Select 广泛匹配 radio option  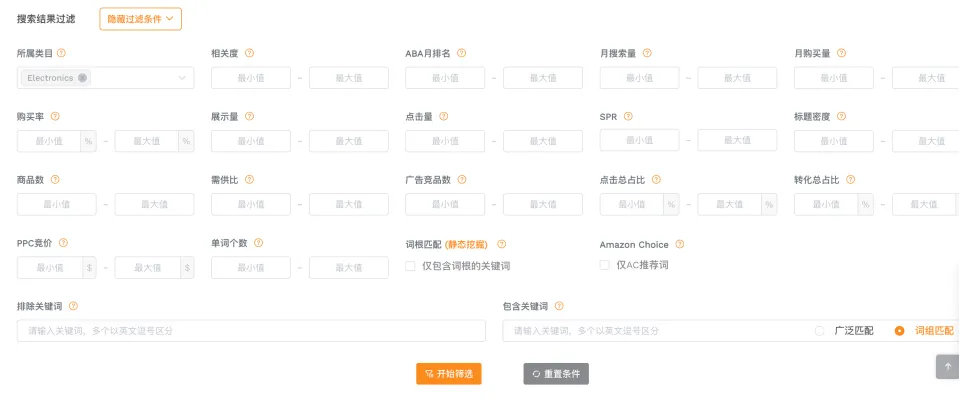[819, 331]
